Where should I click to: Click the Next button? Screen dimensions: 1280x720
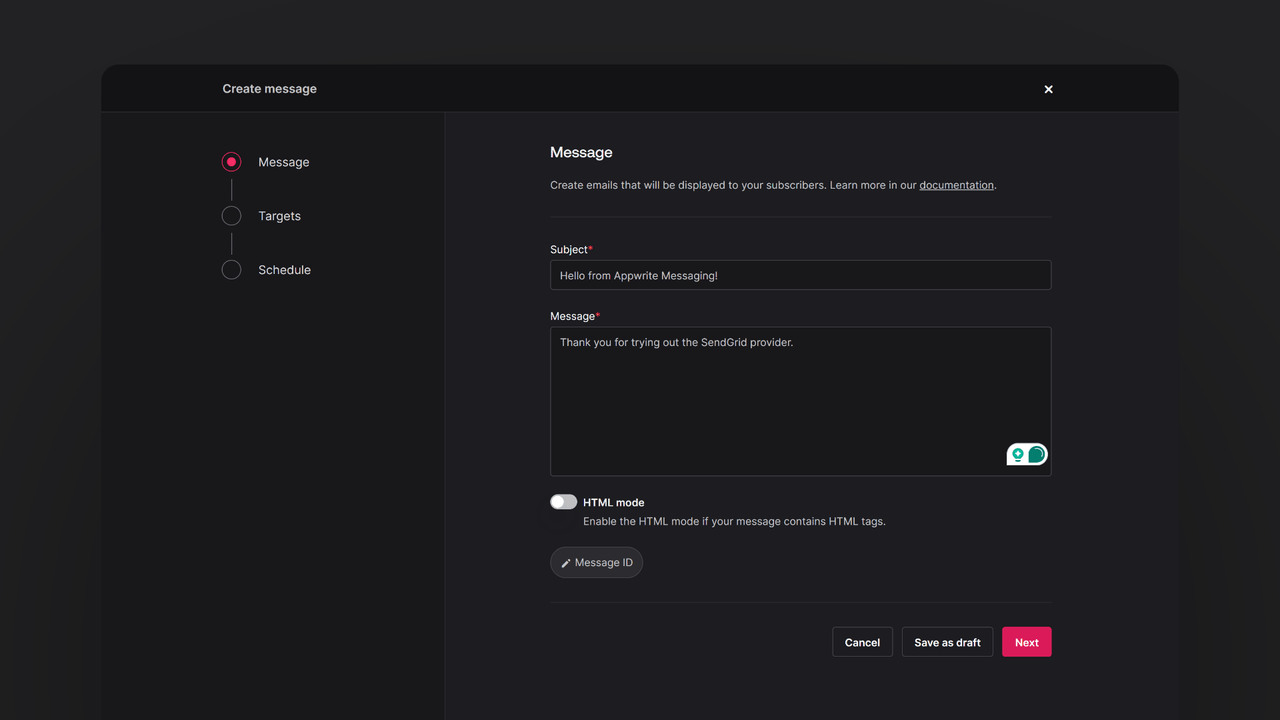pyautogui.click(x=1027, y=642)
